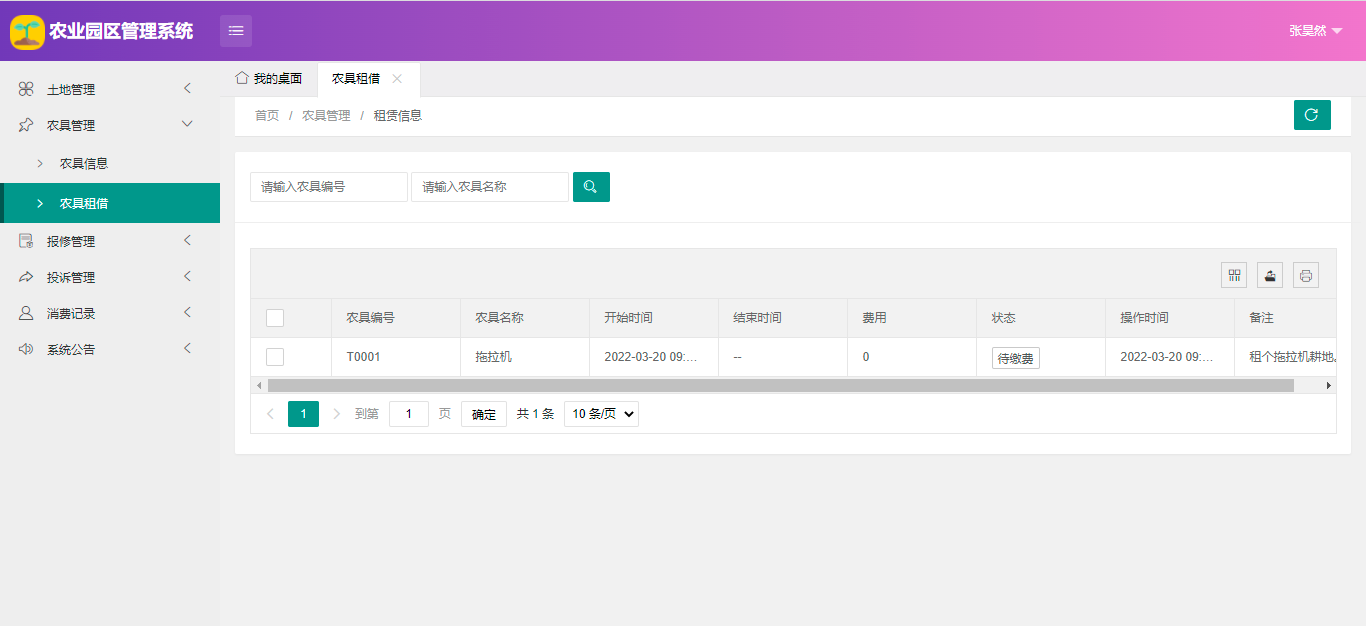
Task: Go to next page arrow
Action: (x=336, y=414)
